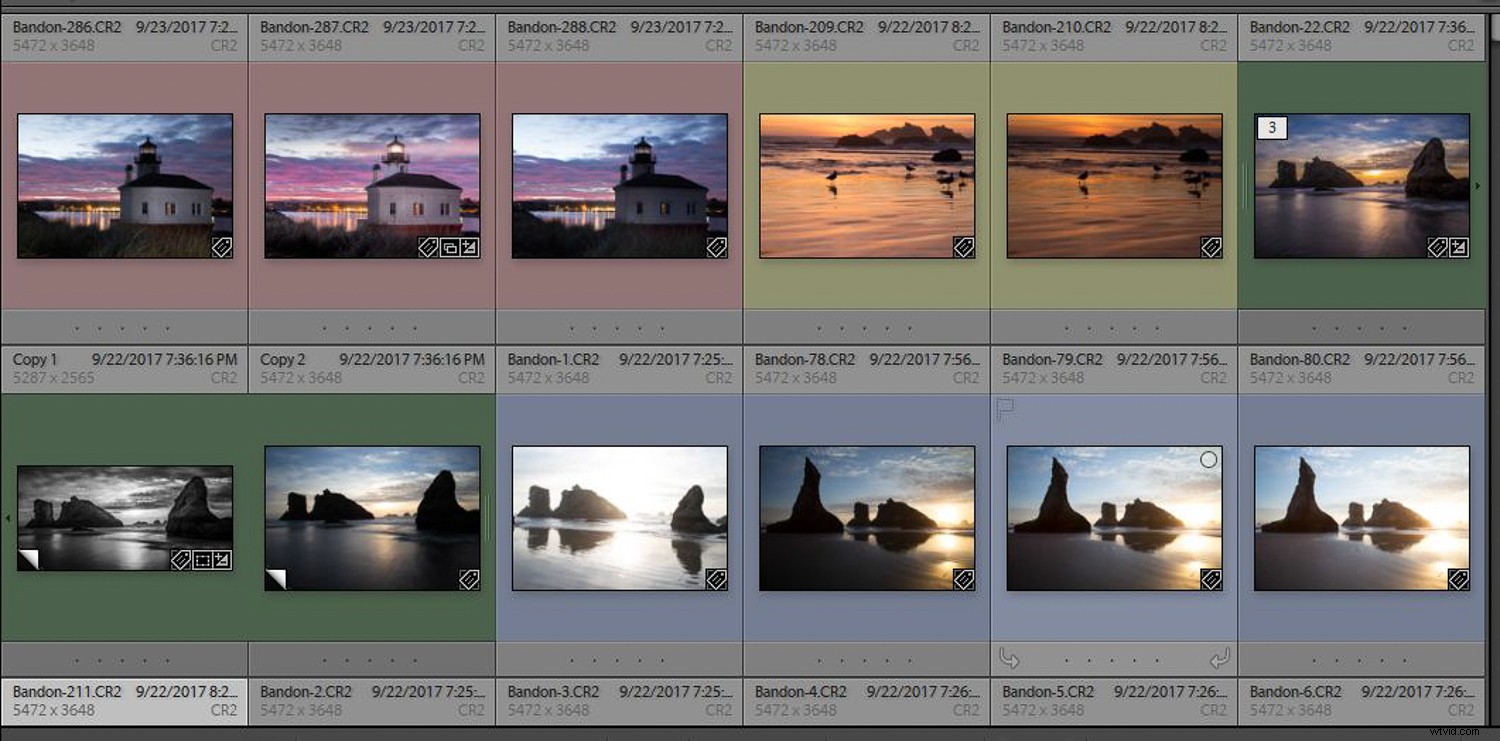Click the develop adjustments badge on Bandon-287
This screenshot has width=1500, height=741.
470,246
